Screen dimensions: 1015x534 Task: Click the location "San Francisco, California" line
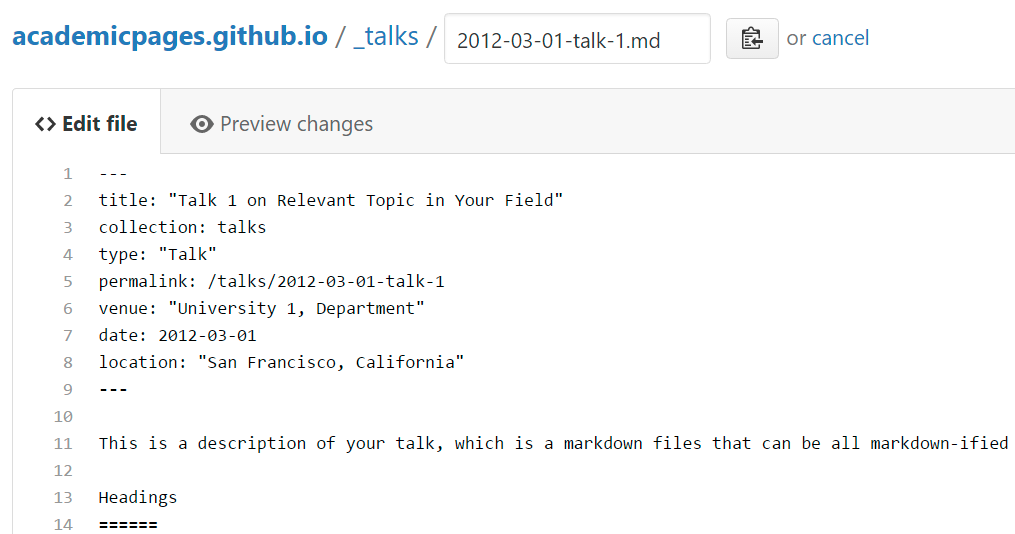click(x=281, y=363)
